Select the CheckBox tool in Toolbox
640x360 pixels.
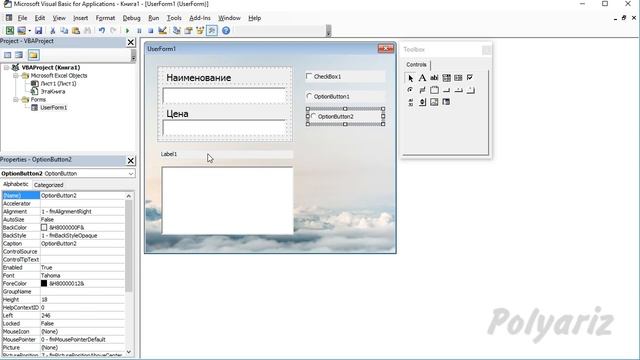(x=470, y=78)
